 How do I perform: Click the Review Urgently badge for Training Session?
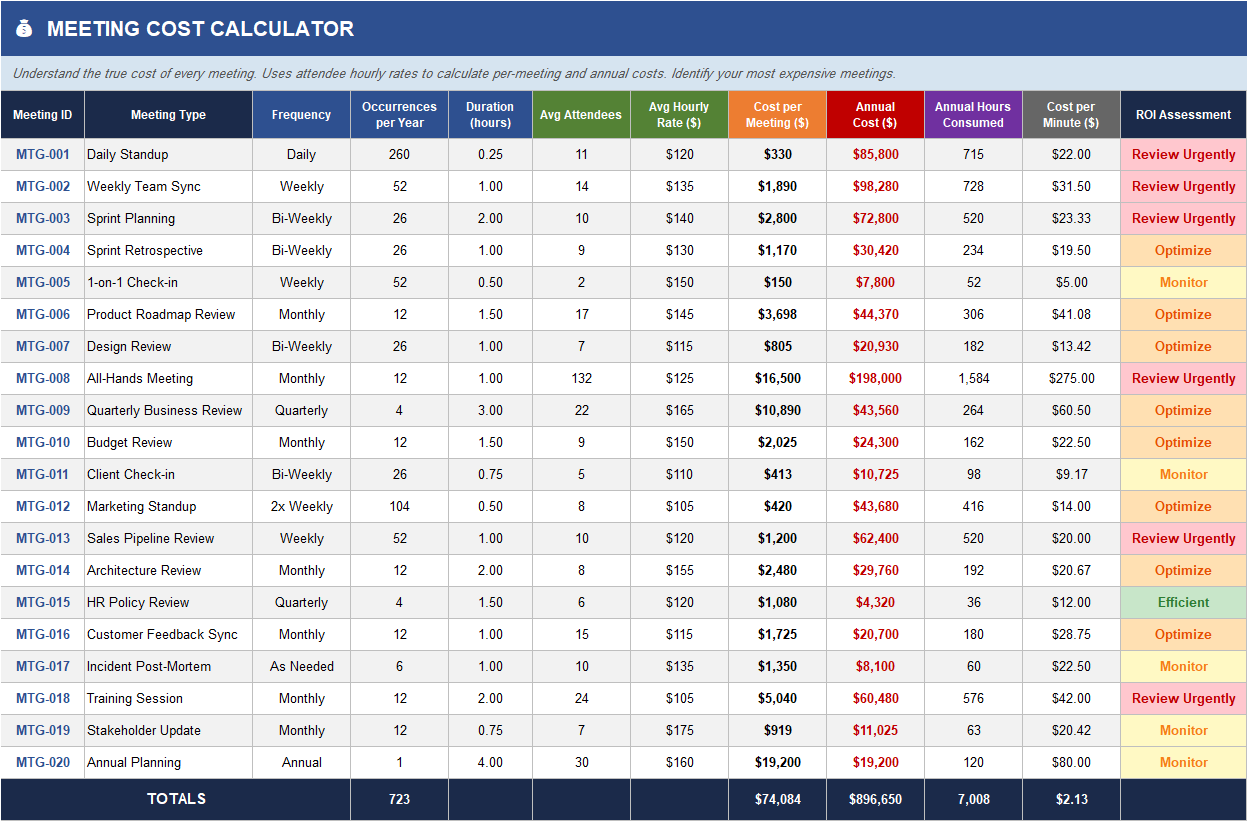(1183, 698)
